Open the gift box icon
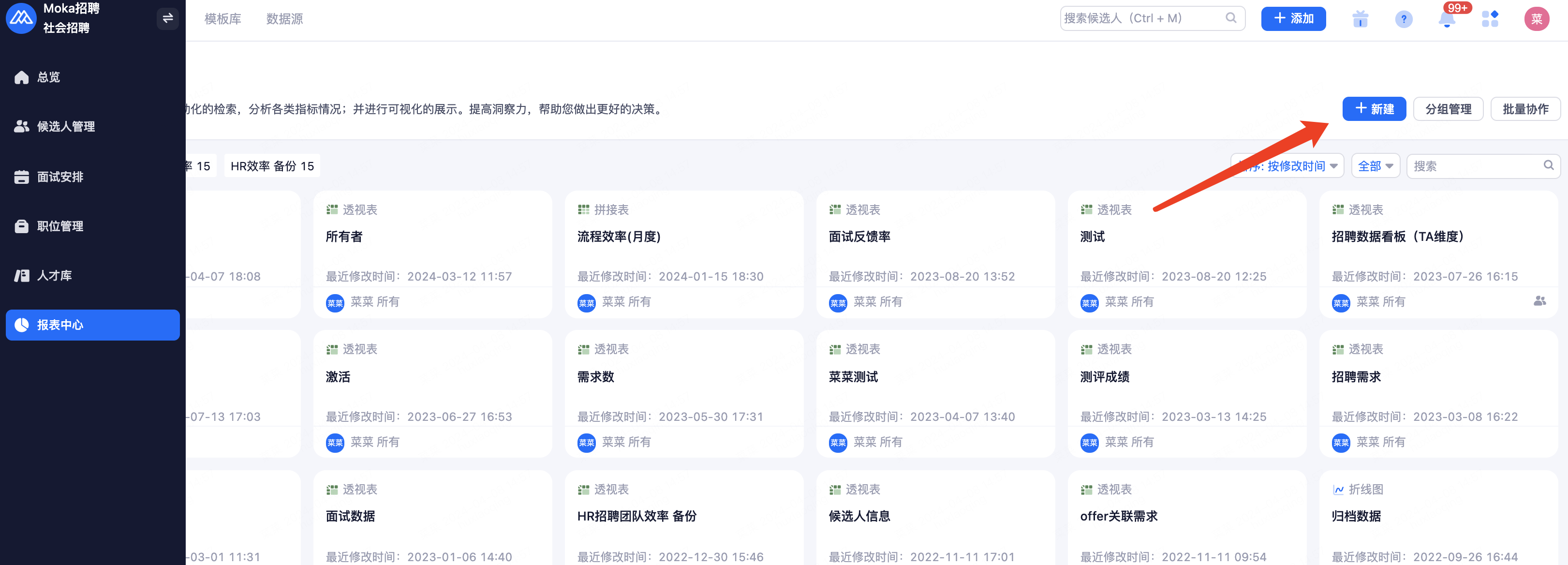1568x565 pixels. pyautogui.click(x=1360, y=19)
